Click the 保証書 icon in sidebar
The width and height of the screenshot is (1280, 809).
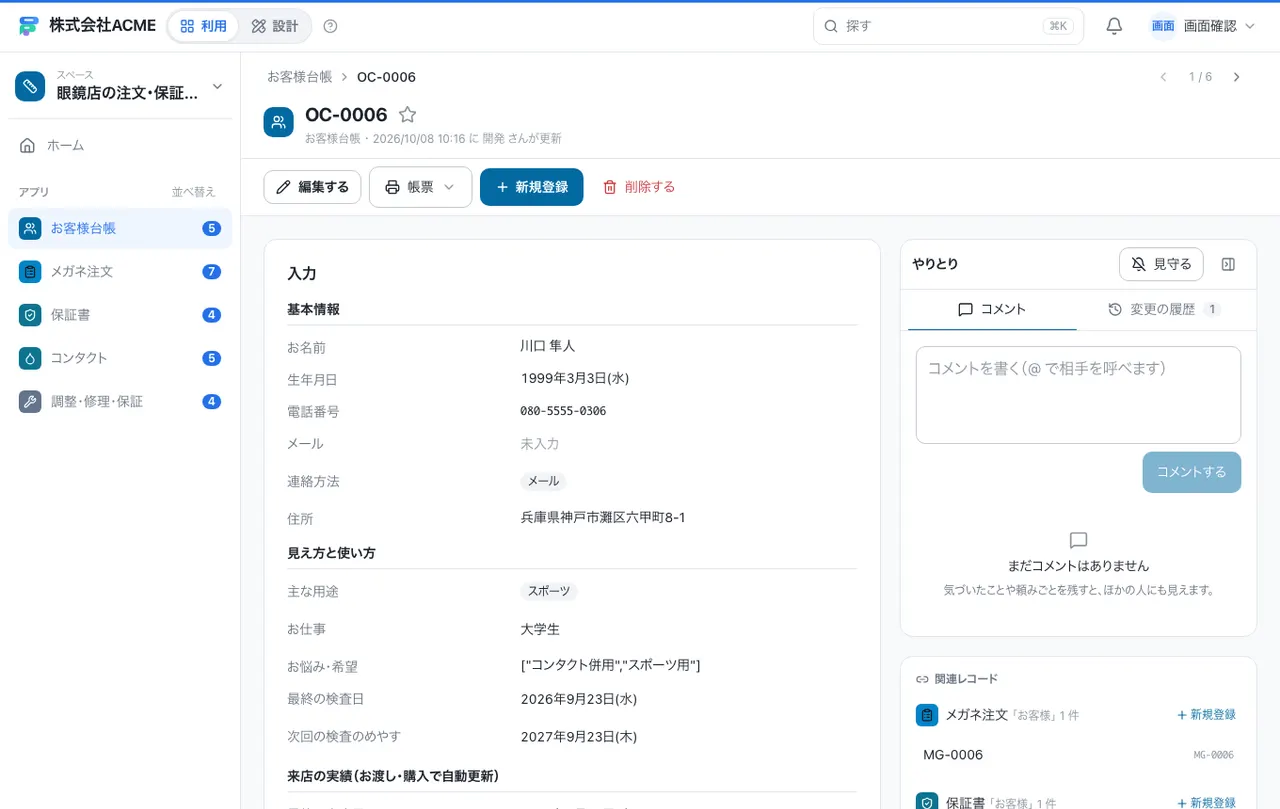[x=30, y=315]
